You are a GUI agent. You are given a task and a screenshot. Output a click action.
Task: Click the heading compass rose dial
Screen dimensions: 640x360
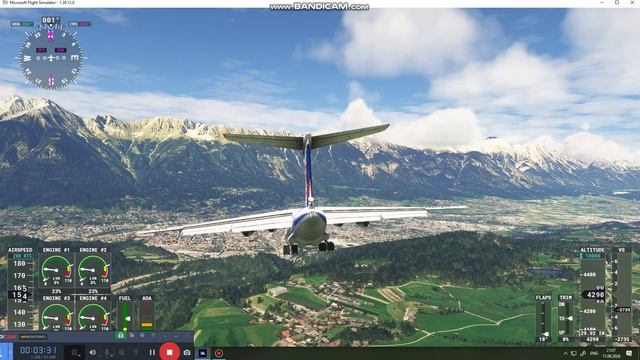pos(51,57)
